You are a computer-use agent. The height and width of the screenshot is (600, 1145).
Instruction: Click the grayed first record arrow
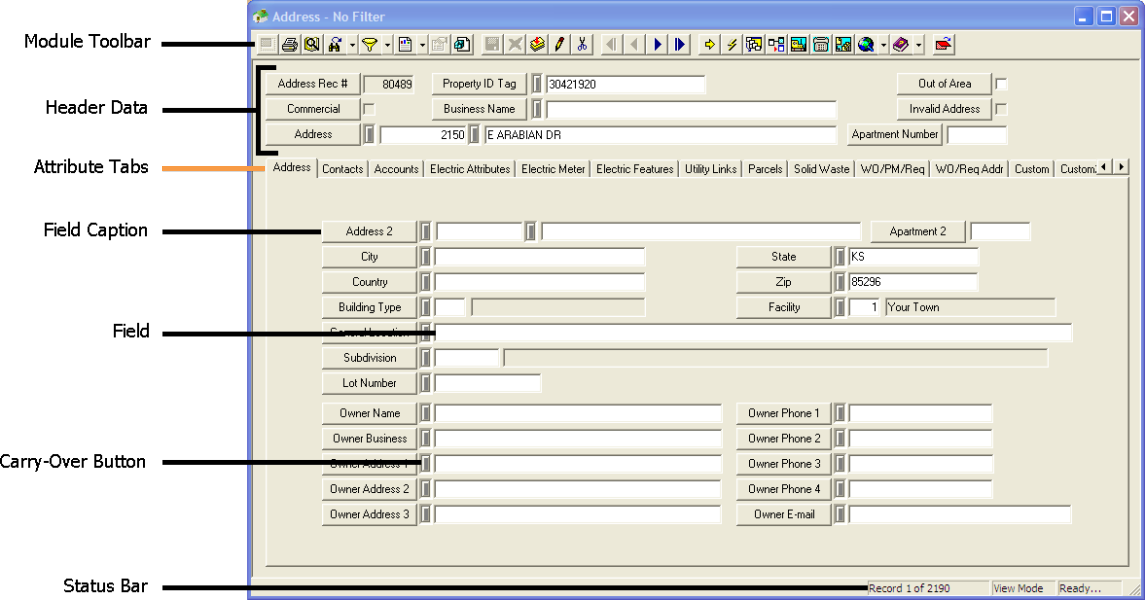click(x=611, y=45)
